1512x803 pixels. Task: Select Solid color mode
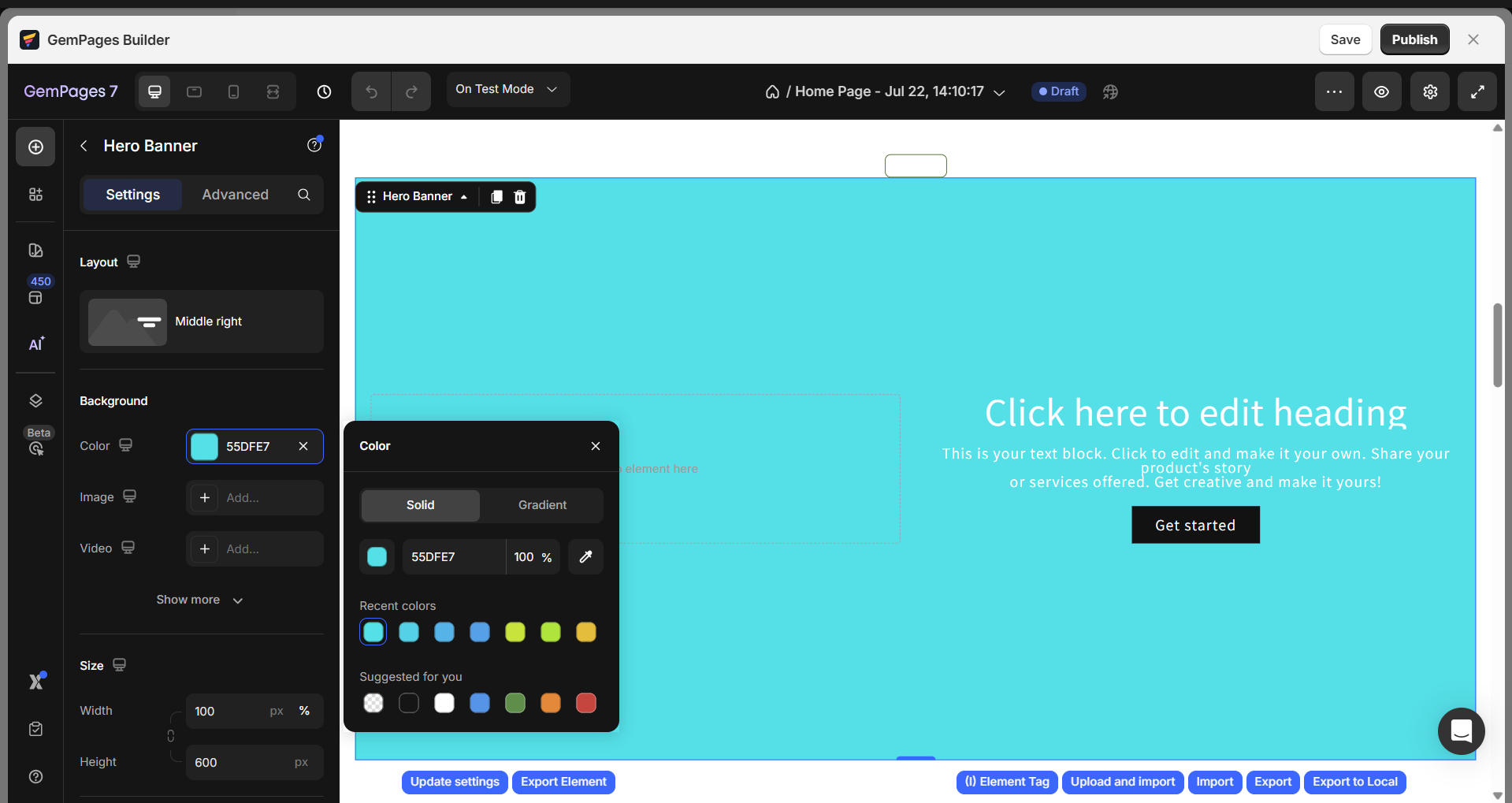[421, 505]
